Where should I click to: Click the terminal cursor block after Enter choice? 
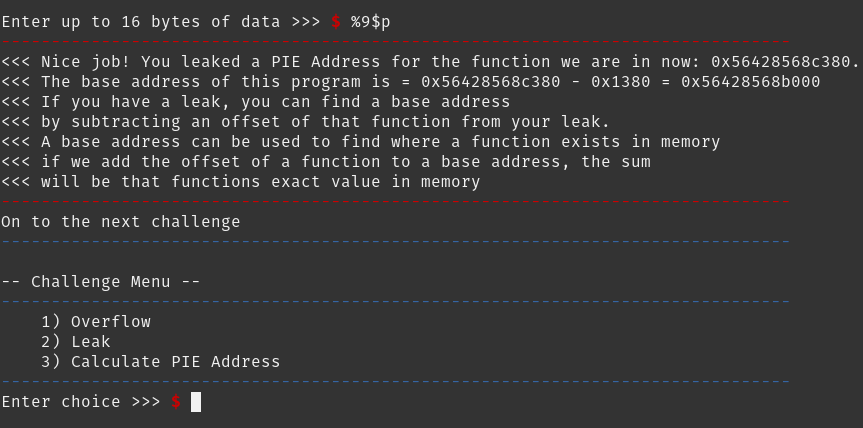196,402
